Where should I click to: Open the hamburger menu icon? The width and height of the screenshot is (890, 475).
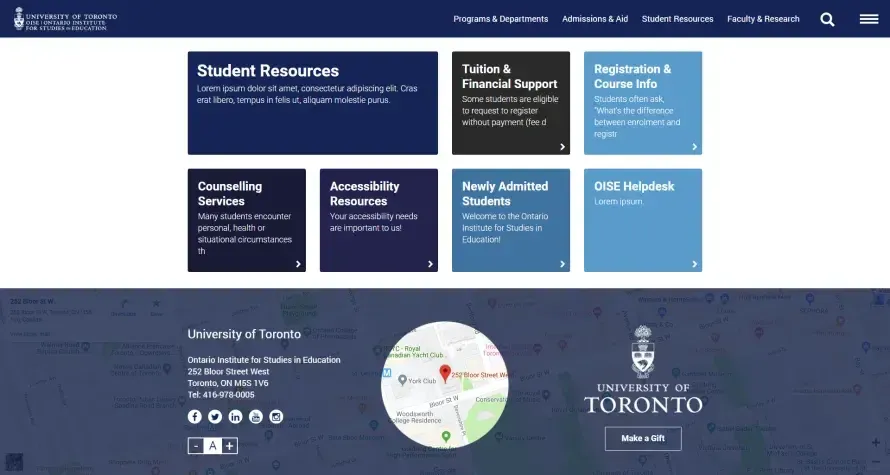(868, 19)
